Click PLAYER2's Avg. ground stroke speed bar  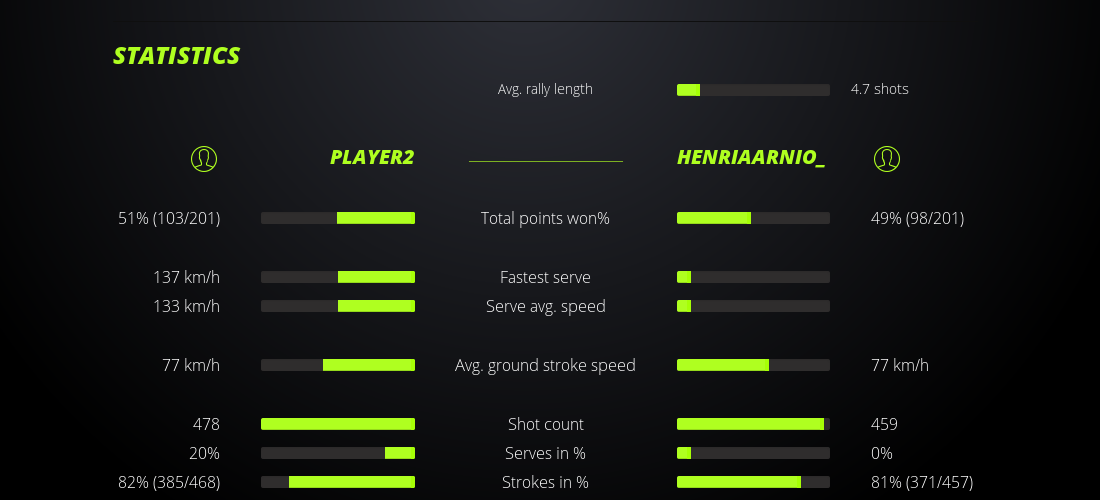tap(338, 365)
